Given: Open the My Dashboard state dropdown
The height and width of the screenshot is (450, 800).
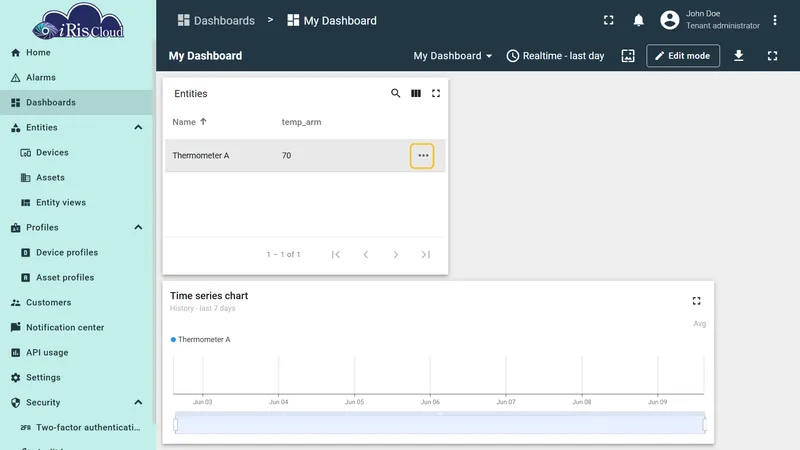Looking at the screenshot, I should (453, 56).
